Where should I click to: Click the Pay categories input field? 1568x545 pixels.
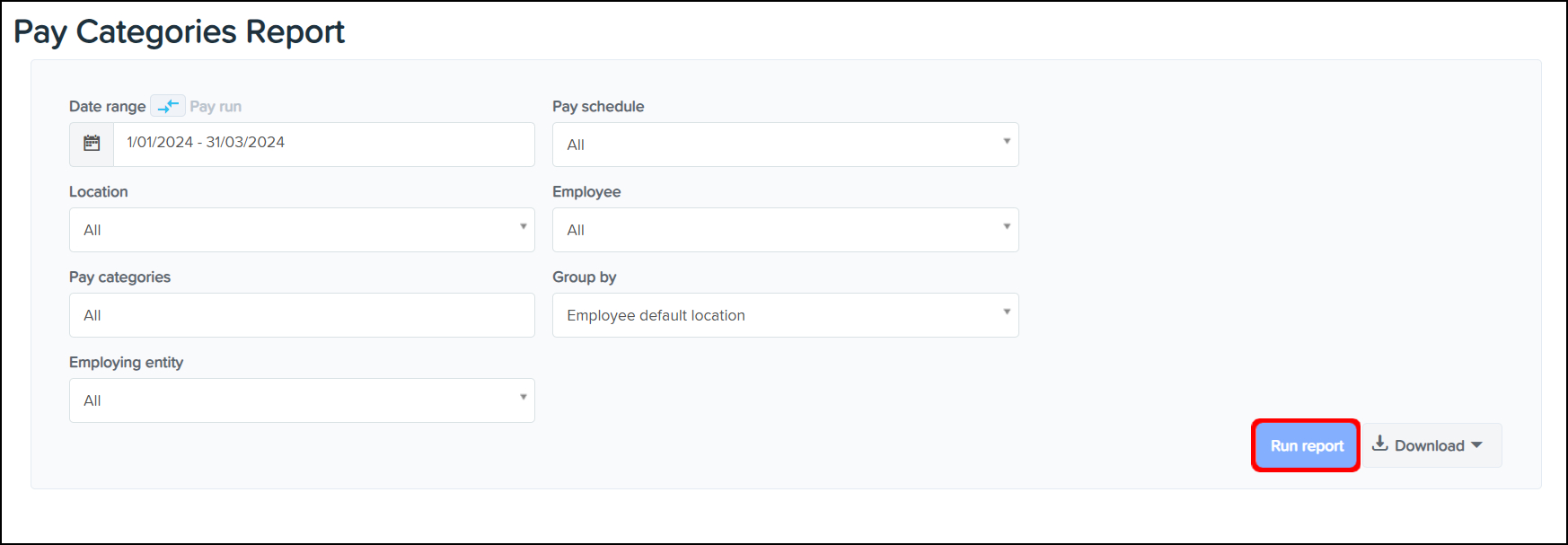tap(301, 315)
